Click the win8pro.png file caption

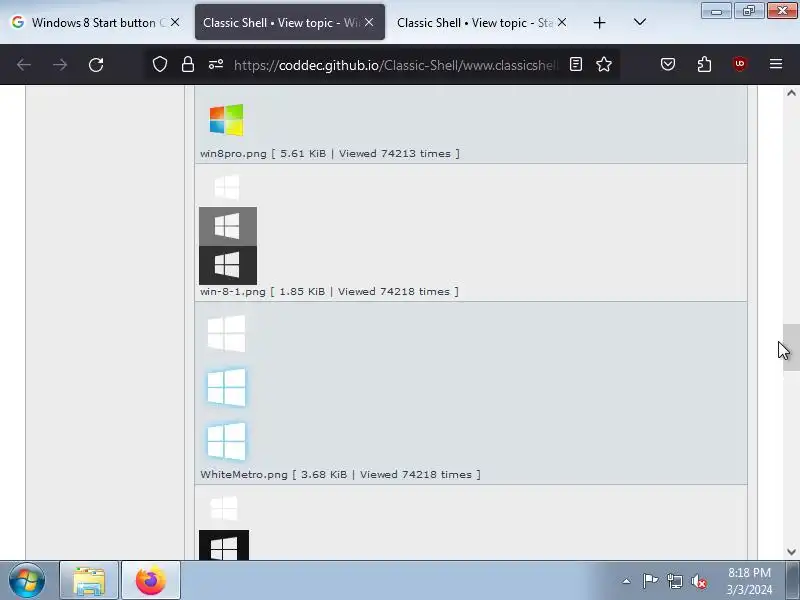coord(330,154)
